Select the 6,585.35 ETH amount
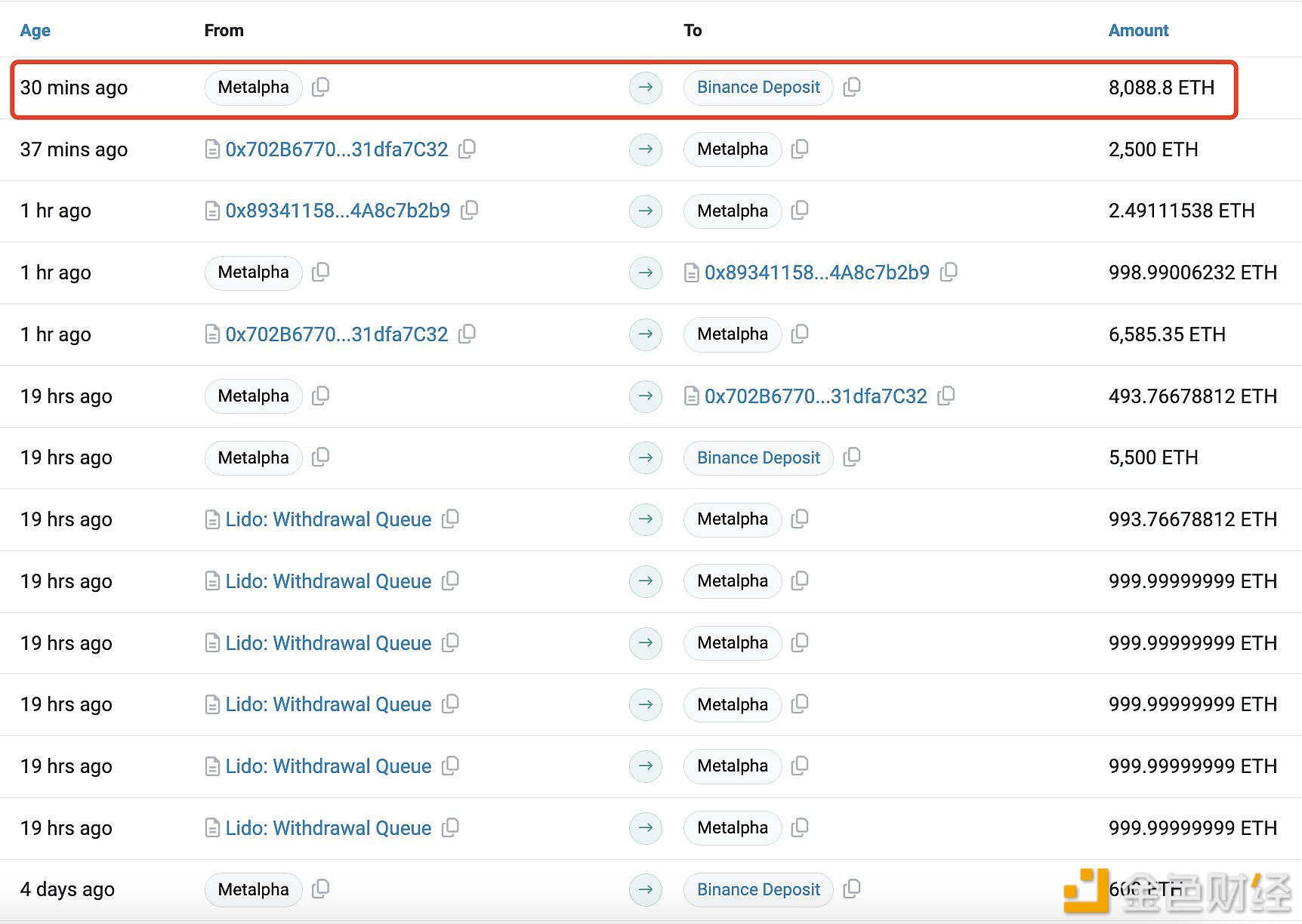Image resolution: width=1302 pixels, height=924 pixels. [1167, 334]
